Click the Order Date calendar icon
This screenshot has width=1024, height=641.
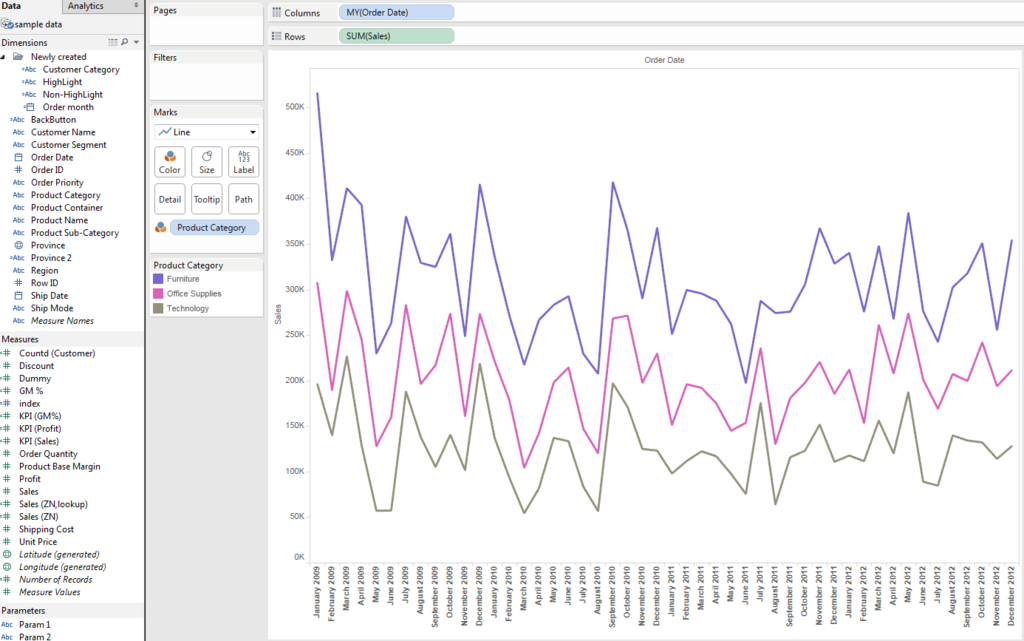point(18,157)
